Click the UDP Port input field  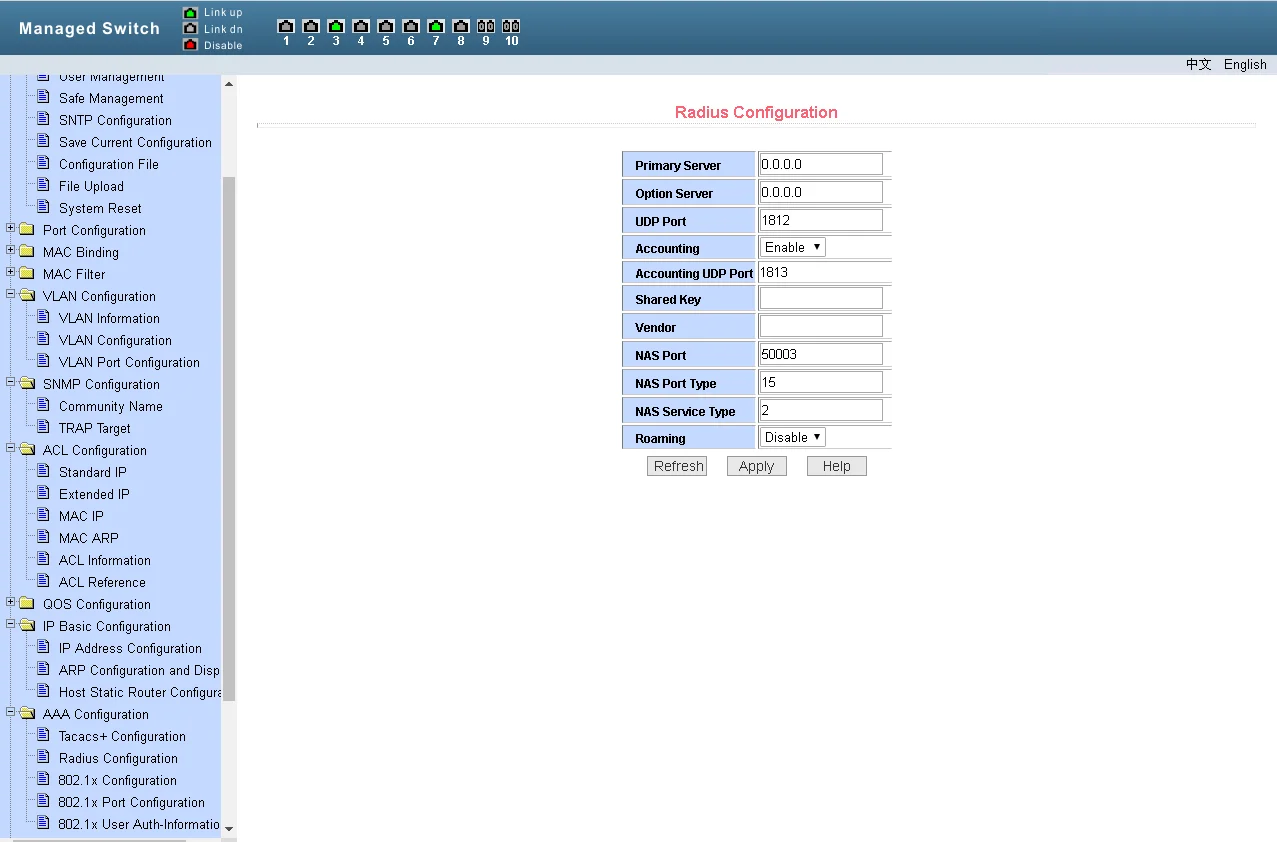pos(821,220)
